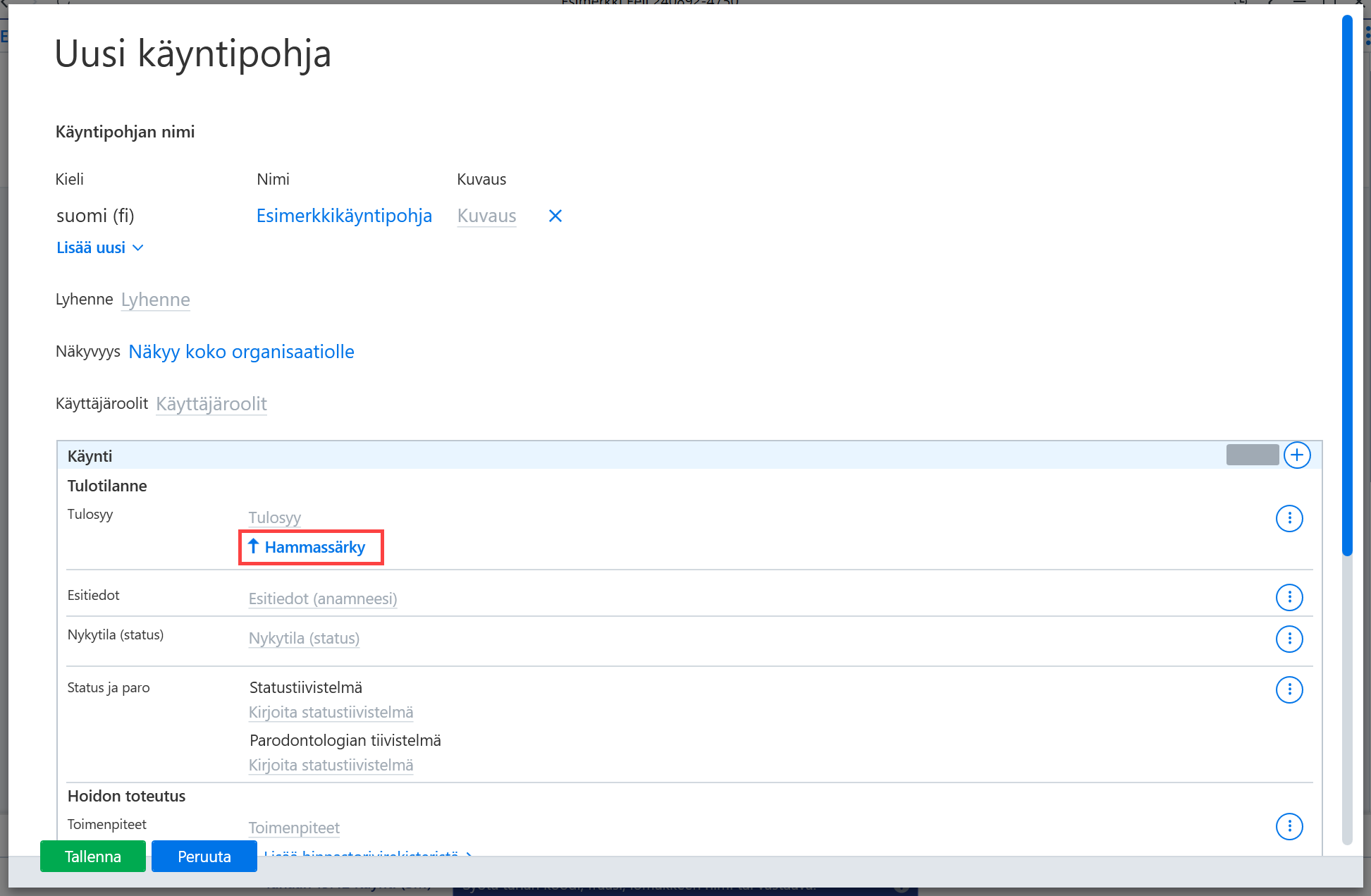Image resolution: width=1371 pixels, height=896 pixels.
Task: Click Kirjoita statustiivistelmä under Parodontologian tiivistelmä
Action: [331, 765]
